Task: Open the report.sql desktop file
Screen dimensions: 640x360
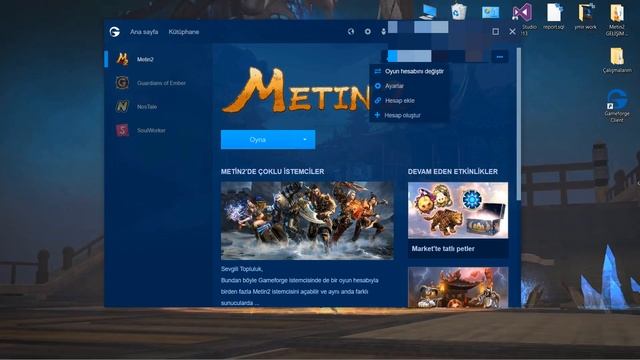Action: pyautogui.click(x=554, y=16)
